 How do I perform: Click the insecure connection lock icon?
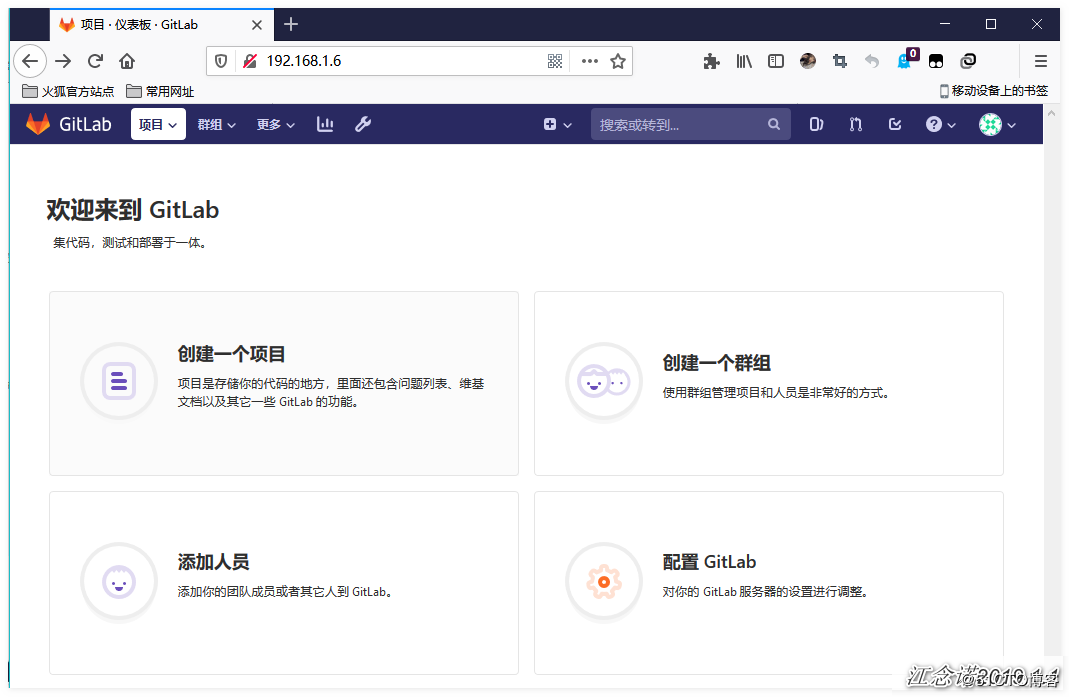click(x=250, y=61)
